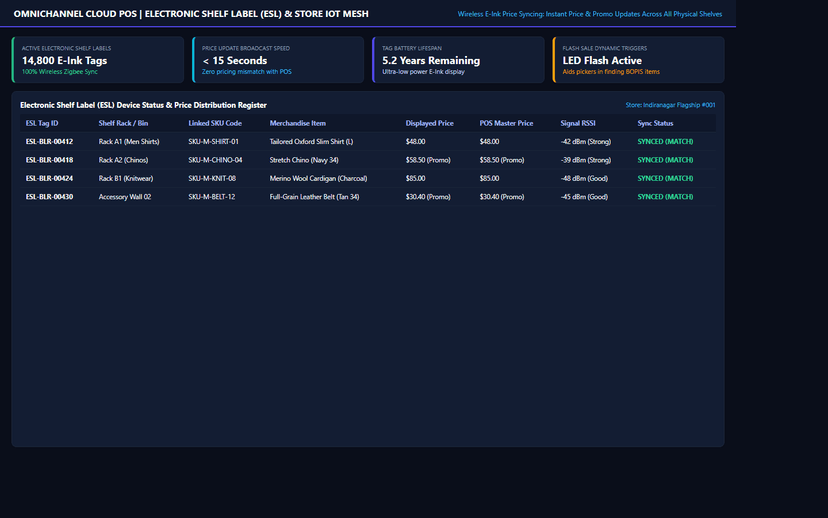Click displayed price $85.00 for Cardigan
The image size is (828, 518).
[415, 178]
